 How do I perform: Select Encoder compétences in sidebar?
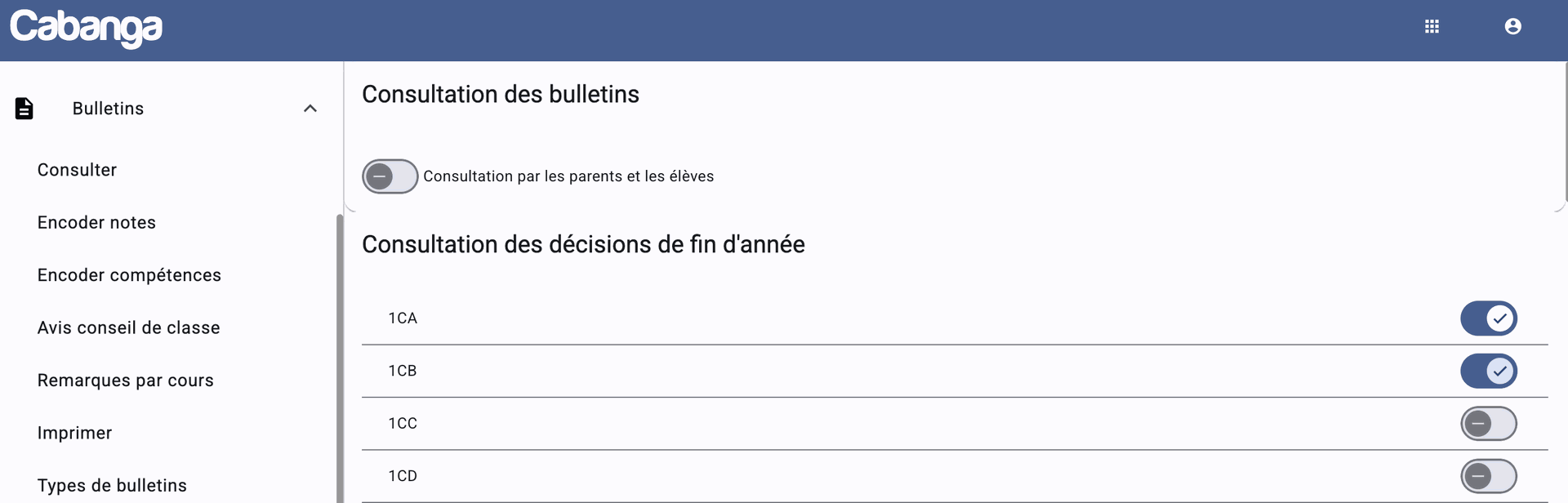point(129,275)
